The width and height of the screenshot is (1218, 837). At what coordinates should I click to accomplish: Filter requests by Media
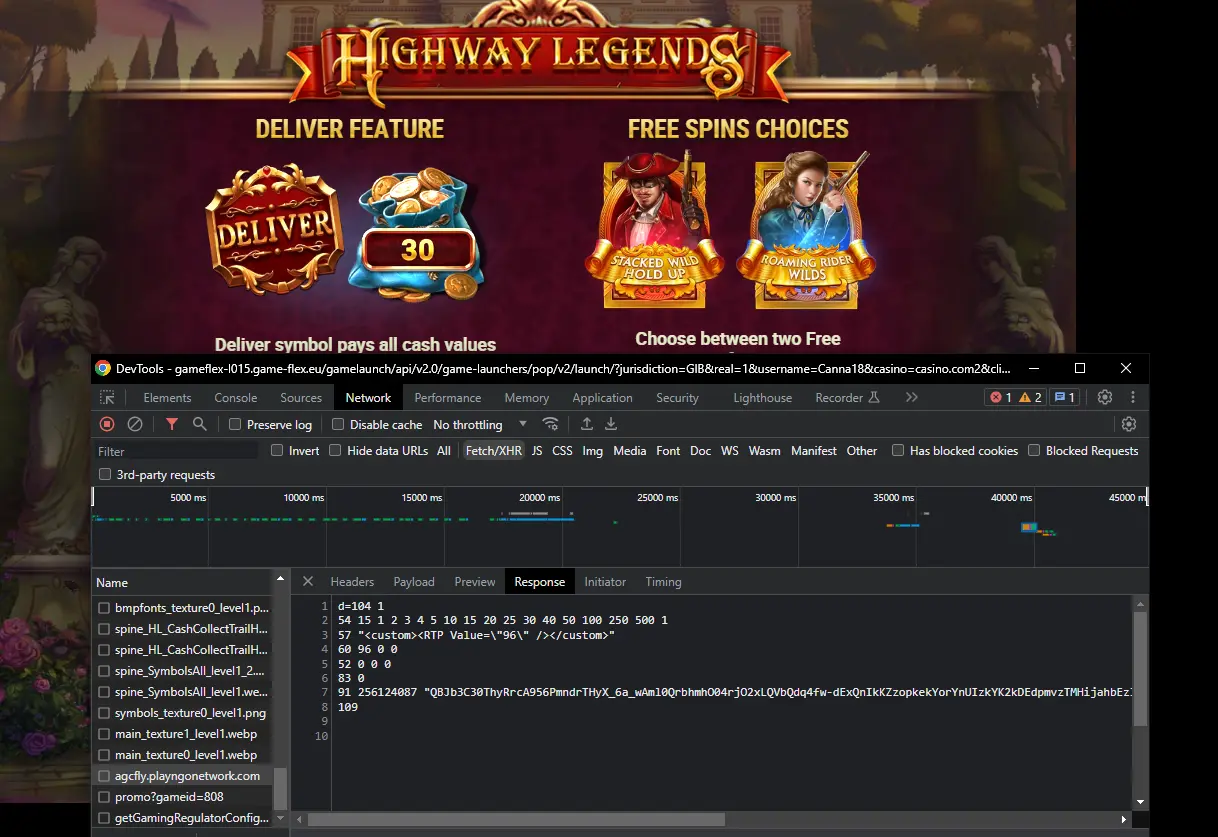pos(630,451)
